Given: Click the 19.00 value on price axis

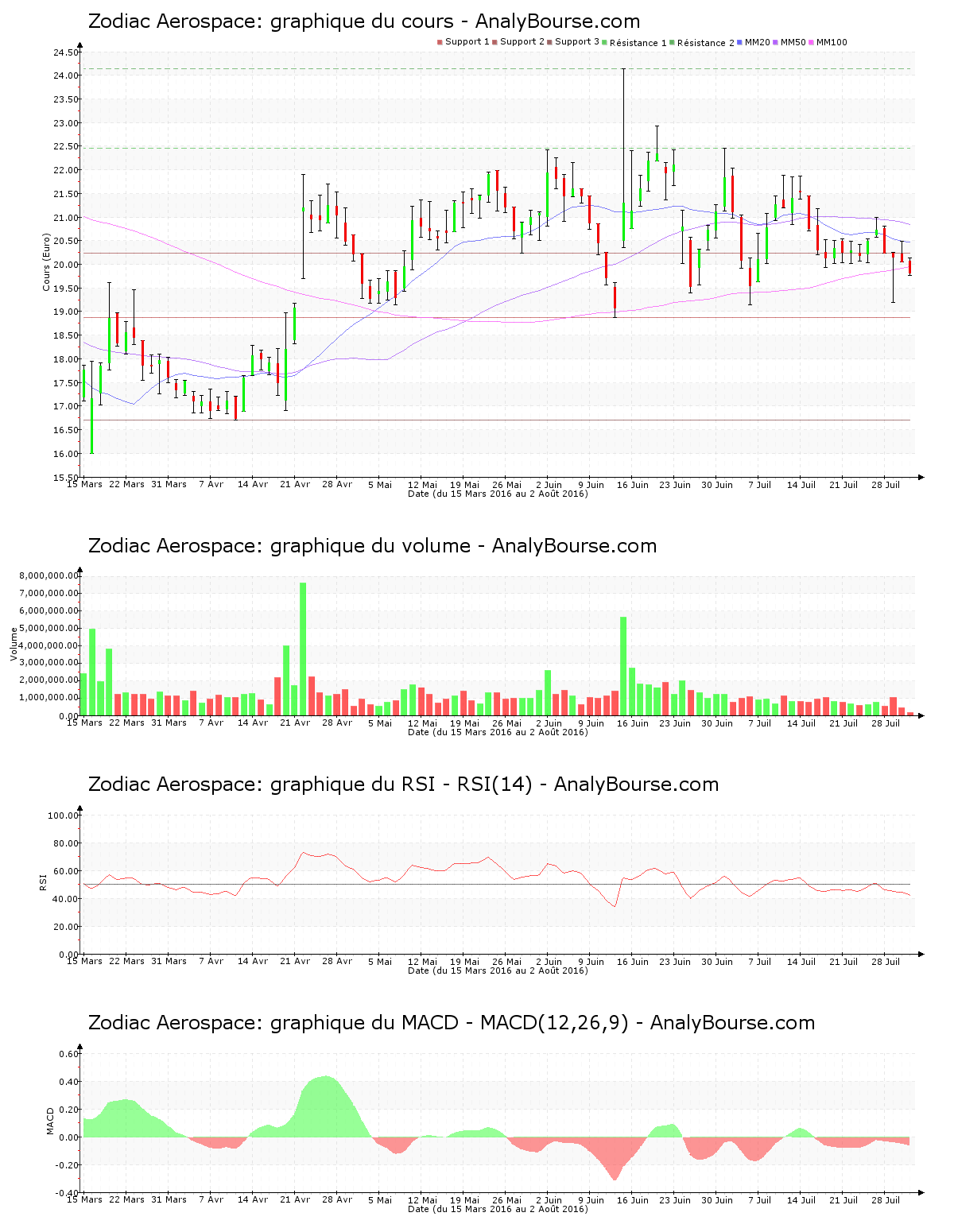Looking at the screenshot, I should (x=66, y=312).
